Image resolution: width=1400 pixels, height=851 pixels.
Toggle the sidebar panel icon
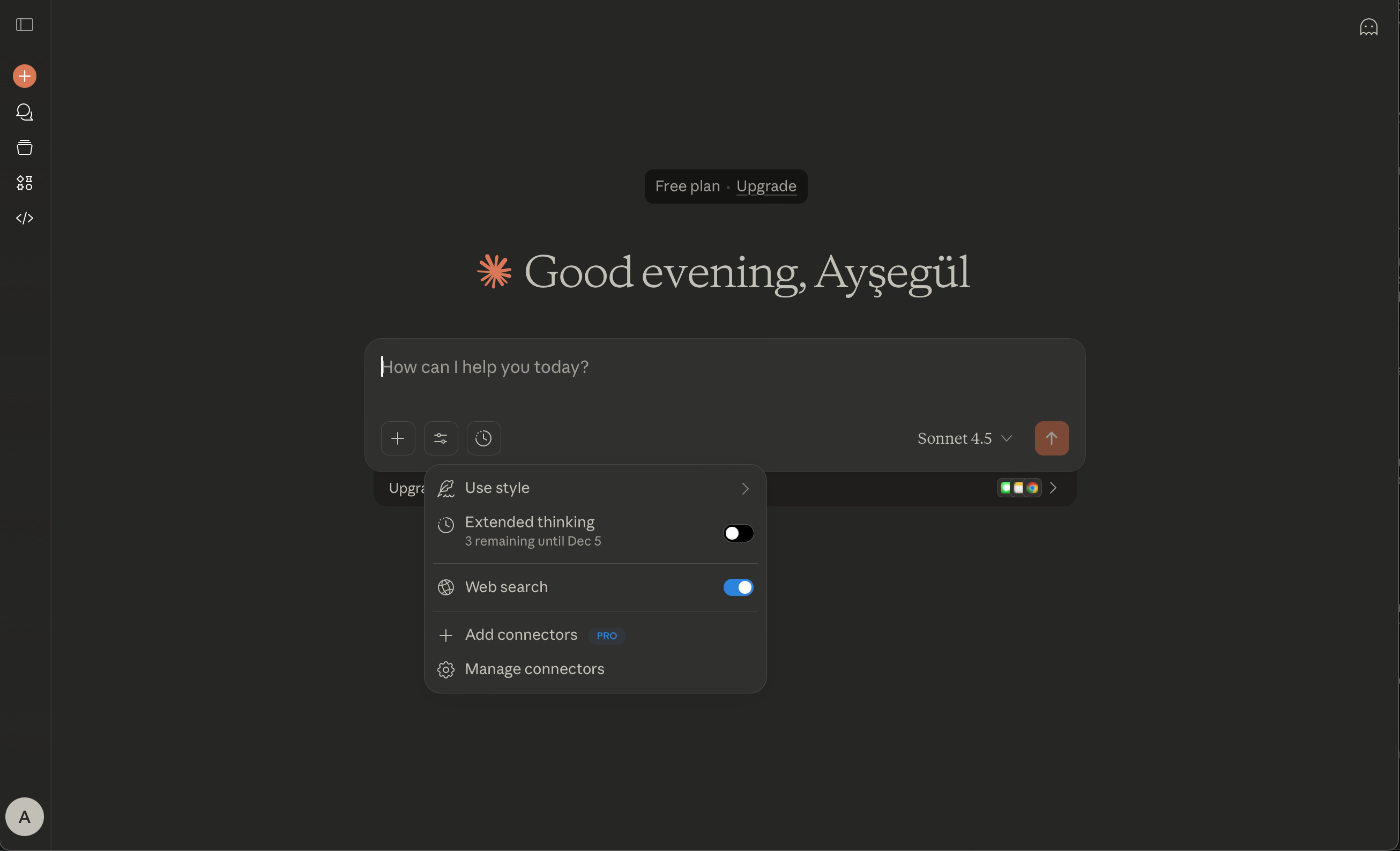point(25,25)
